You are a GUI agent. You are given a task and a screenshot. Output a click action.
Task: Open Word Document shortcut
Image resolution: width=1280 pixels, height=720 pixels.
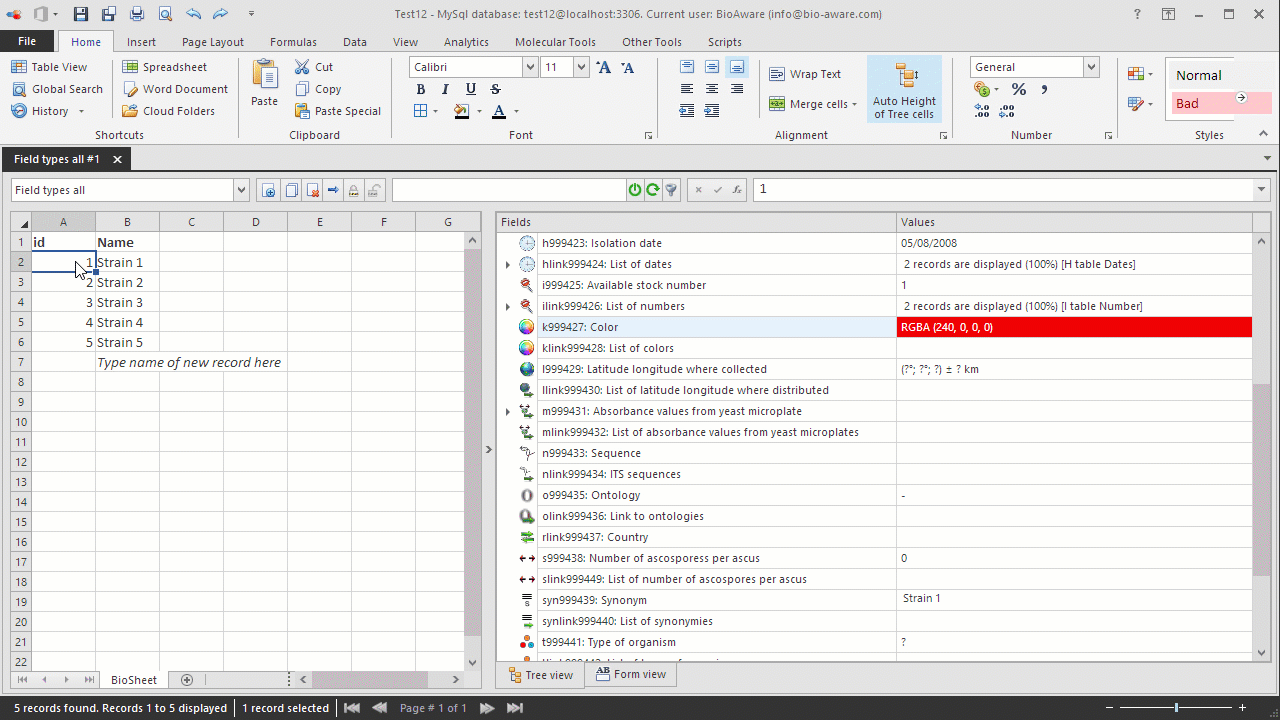(175, 89)
